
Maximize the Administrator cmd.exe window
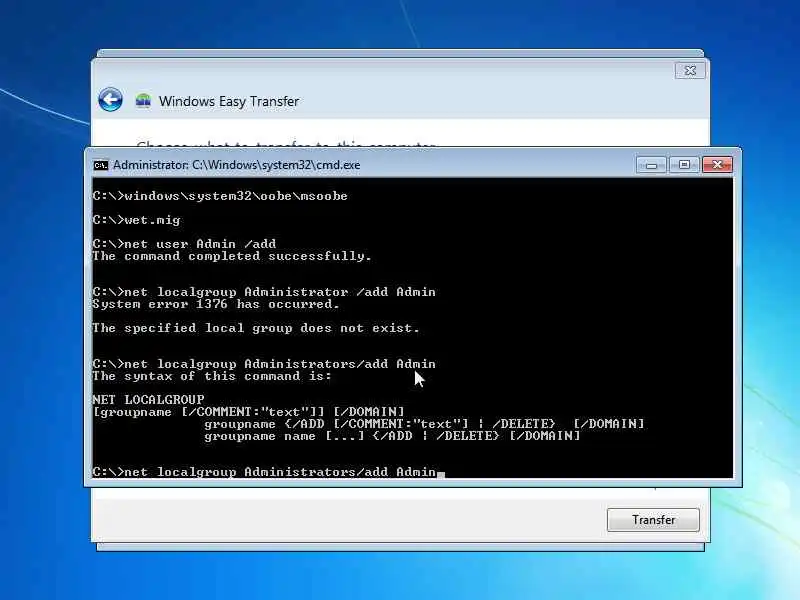[684, 165]
